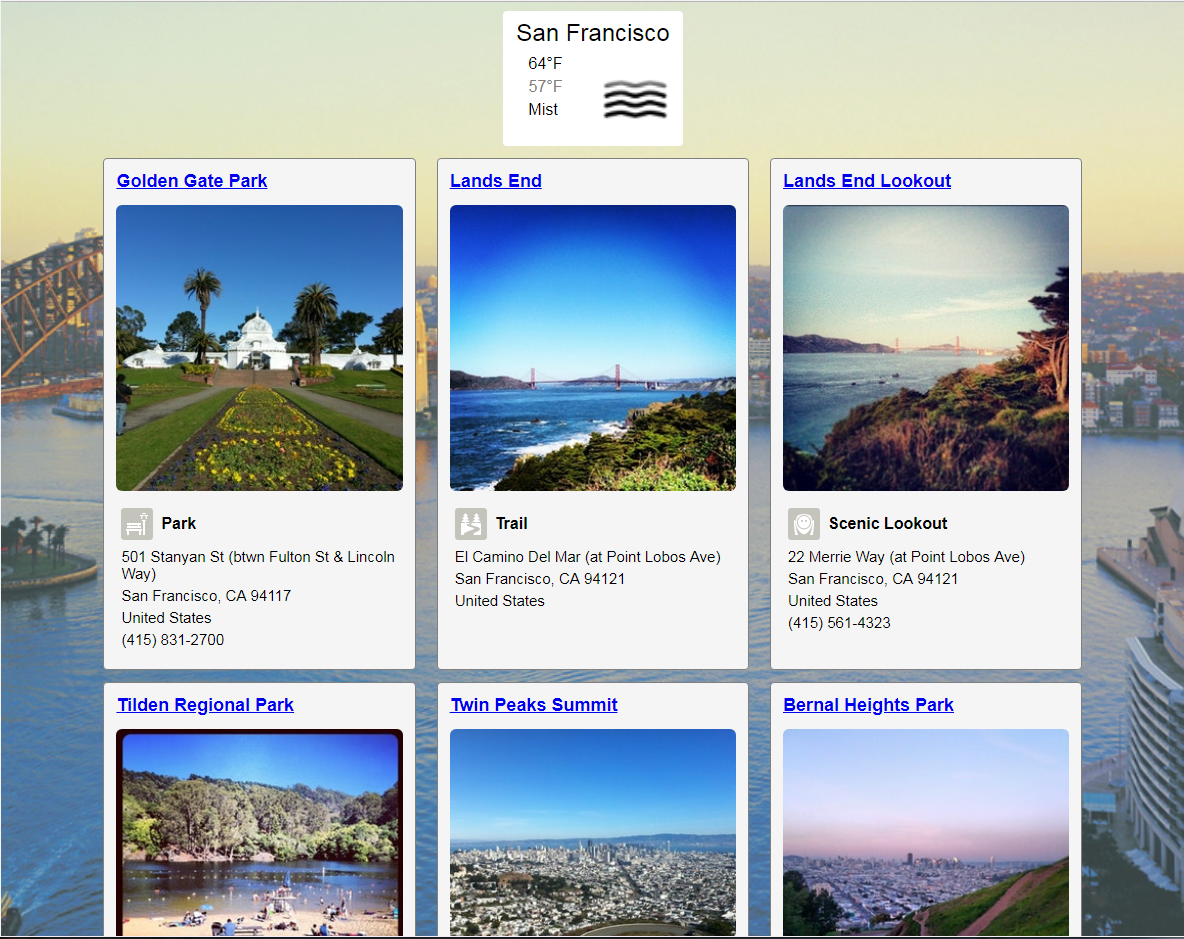This screenshot has width=1184, height=939.
Task: Click the 22 Merrie Way address
Action: click(x=906, y=557)
